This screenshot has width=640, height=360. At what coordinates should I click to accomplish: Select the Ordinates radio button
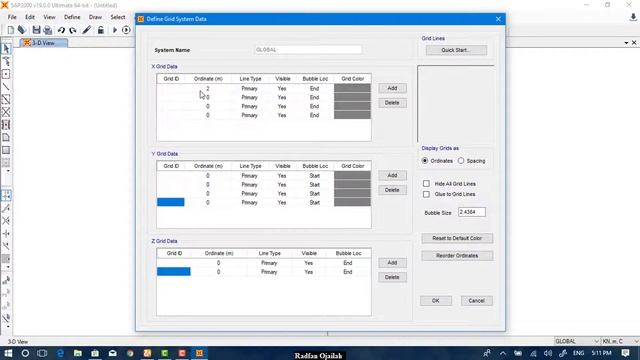coord(425,161)
